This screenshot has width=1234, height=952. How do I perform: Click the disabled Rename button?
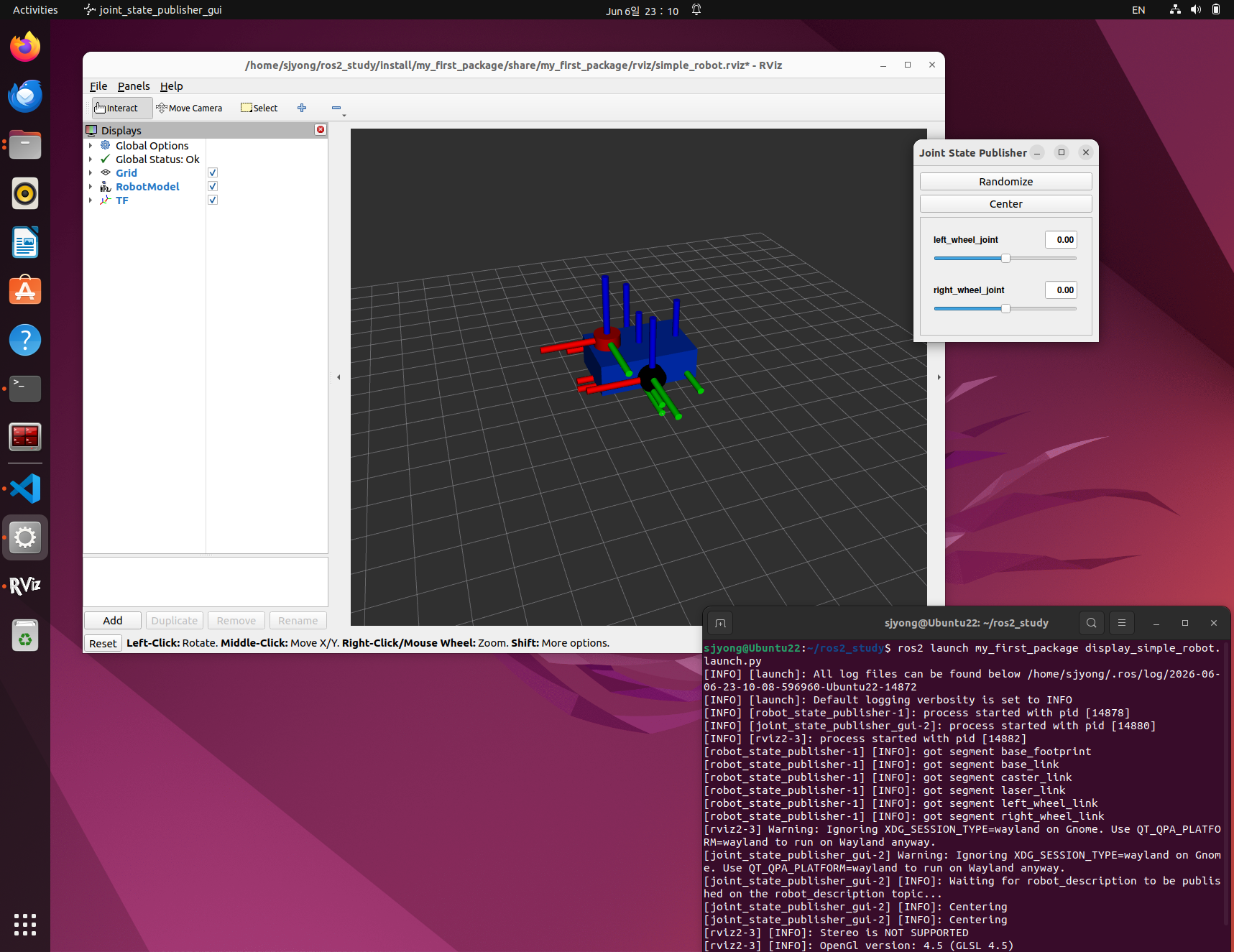pos(298,621)
